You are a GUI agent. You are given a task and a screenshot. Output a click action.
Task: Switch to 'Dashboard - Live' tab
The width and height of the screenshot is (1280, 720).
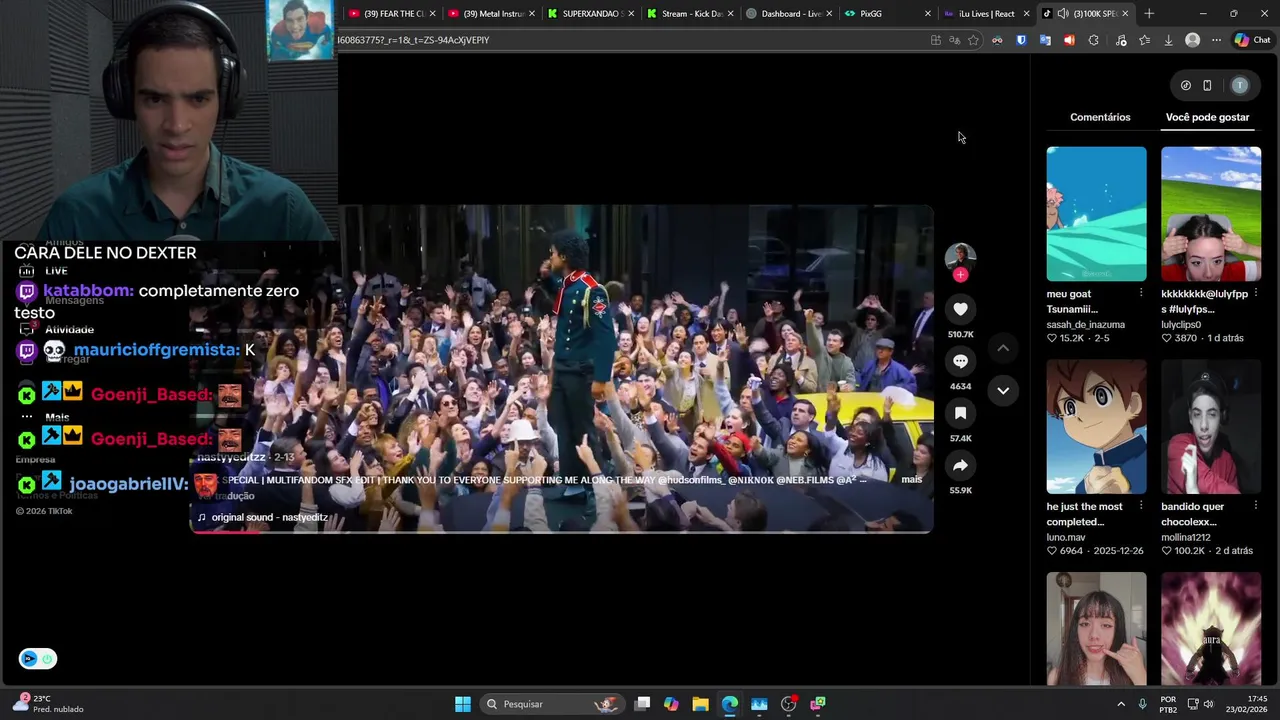pyautogui.click(x=788, y=14)
